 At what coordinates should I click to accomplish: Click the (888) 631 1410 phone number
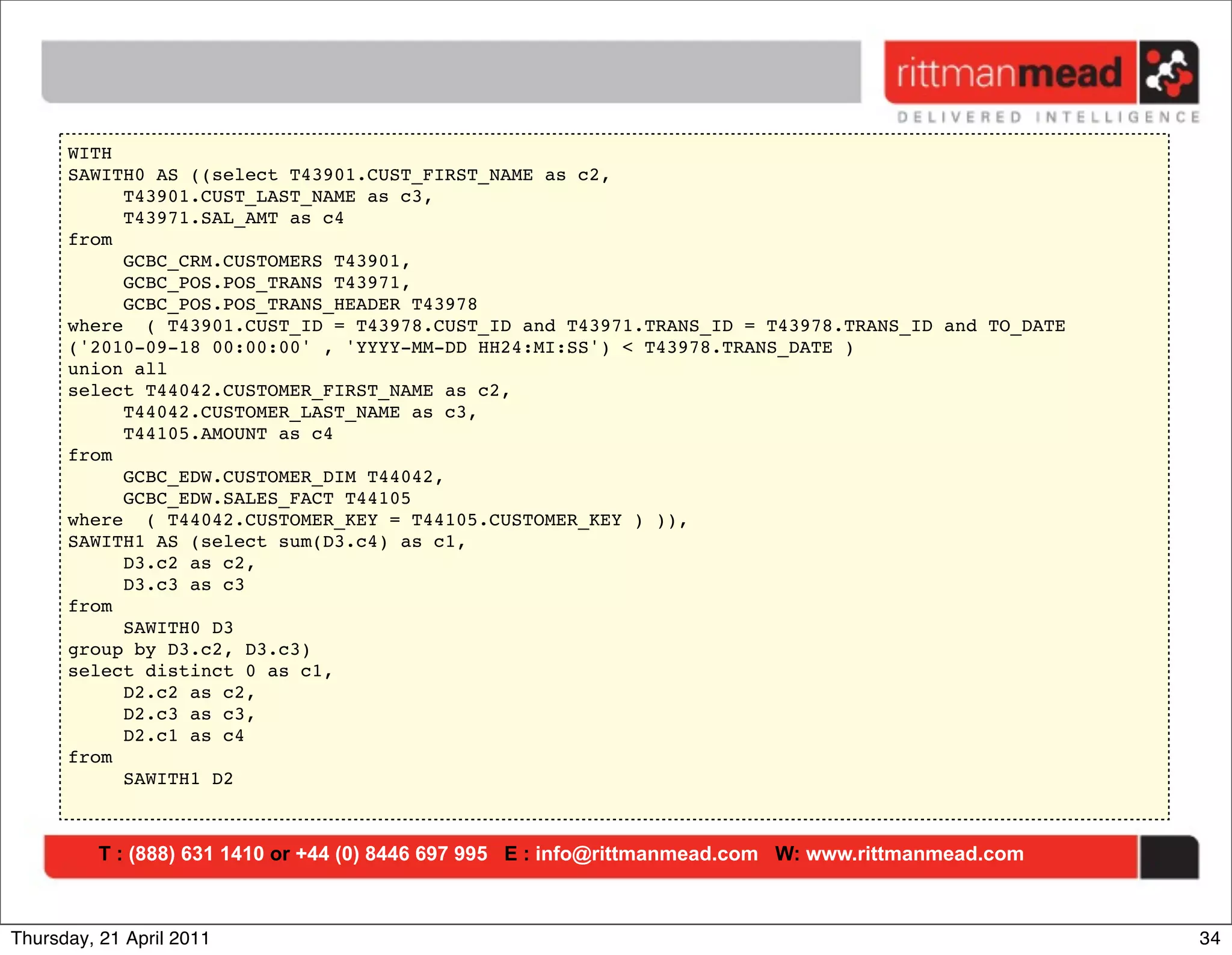tap(196, 854)
